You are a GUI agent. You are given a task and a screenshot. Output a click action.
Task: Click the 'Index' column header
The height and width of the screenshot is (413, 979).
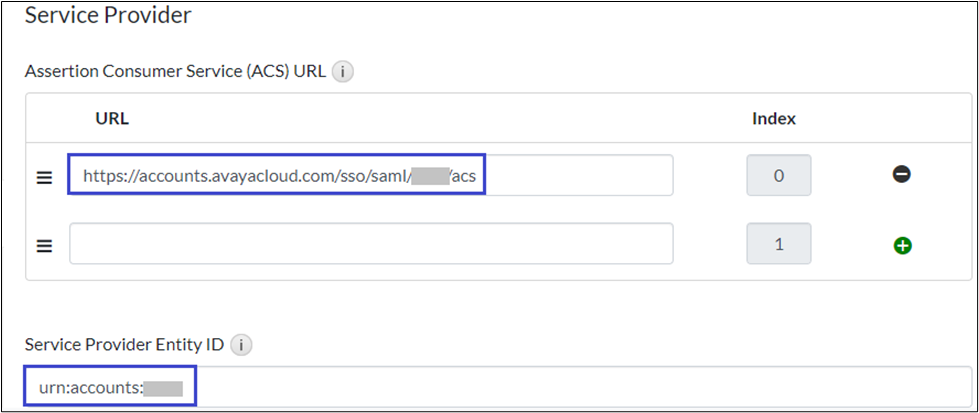pyautogui.click(x=773, y=118)
